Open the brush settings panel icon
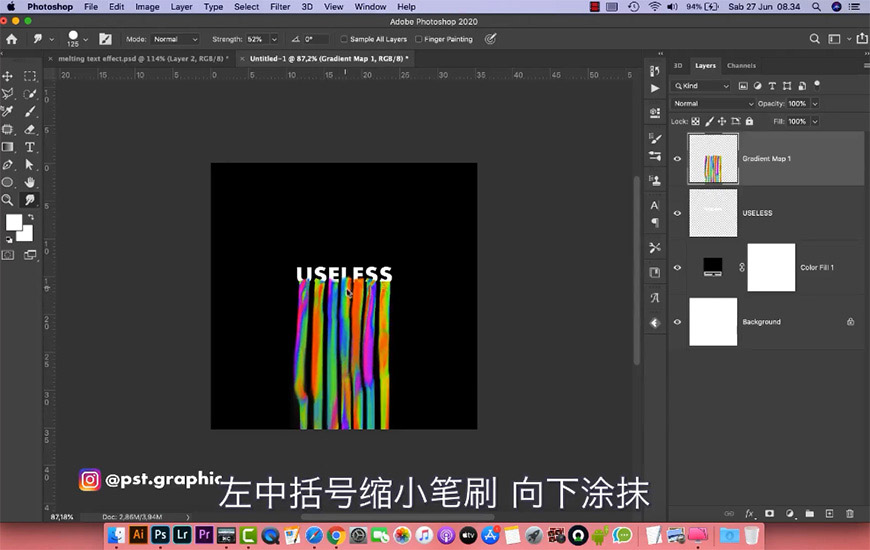The image size is (870, 550). point(105,39)
